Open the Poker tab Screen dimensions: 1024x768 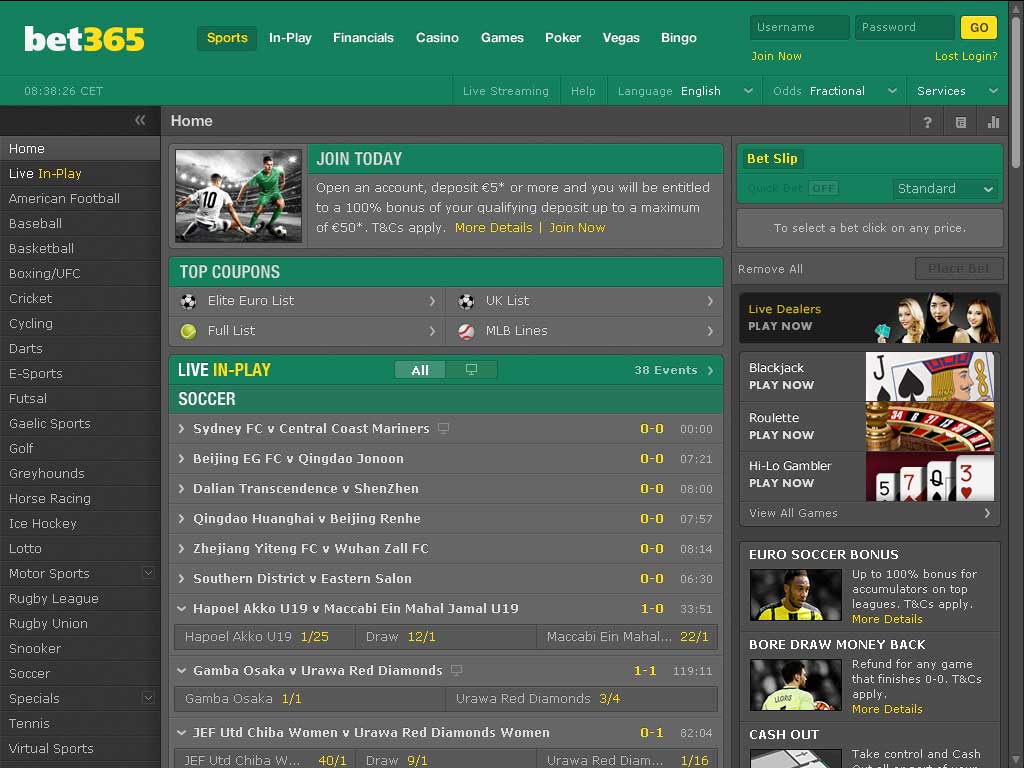[x=563, y=38]
